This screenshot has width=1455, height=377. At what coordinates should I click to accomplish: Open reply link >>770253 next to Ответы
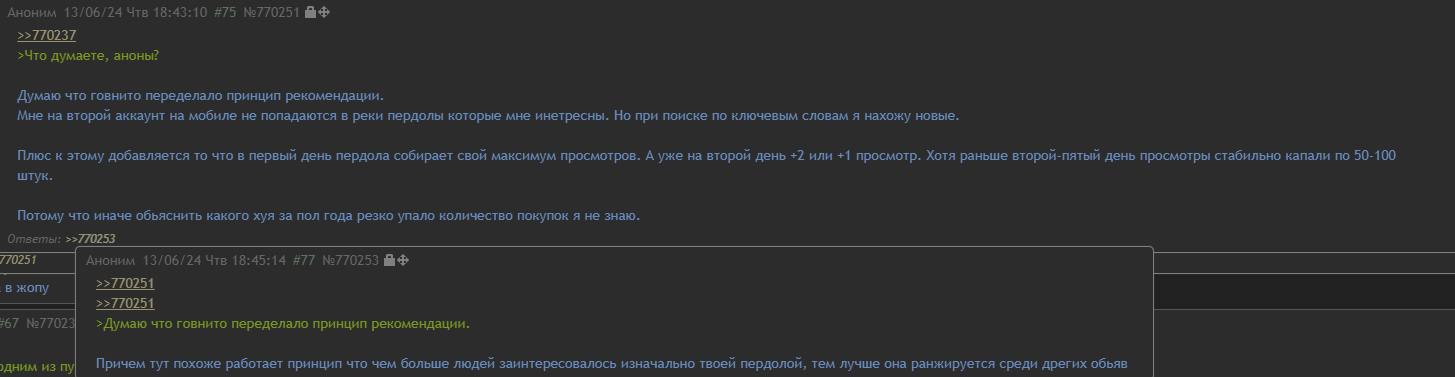pos(90,239)
